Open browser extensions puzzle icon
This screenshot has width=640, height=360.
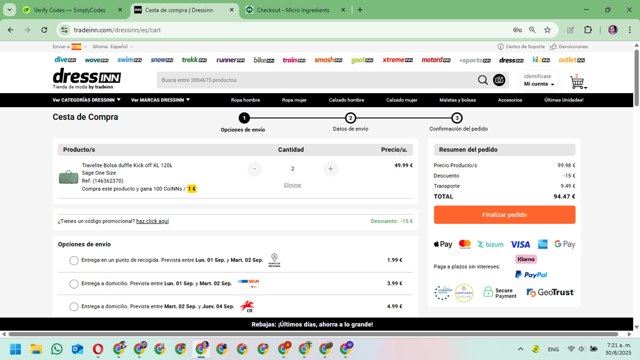[588, 30]
